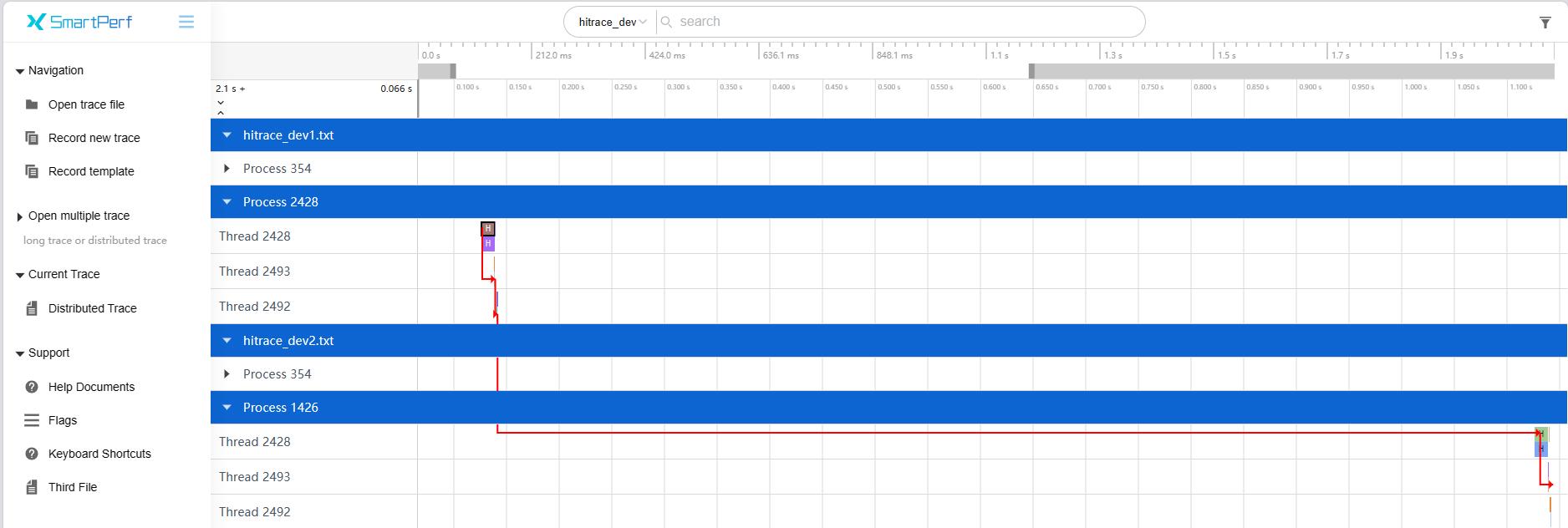Collapse the Process 1426 row group
The height and width of the screenshot is (528, 1568).
(x=227, y=408)
